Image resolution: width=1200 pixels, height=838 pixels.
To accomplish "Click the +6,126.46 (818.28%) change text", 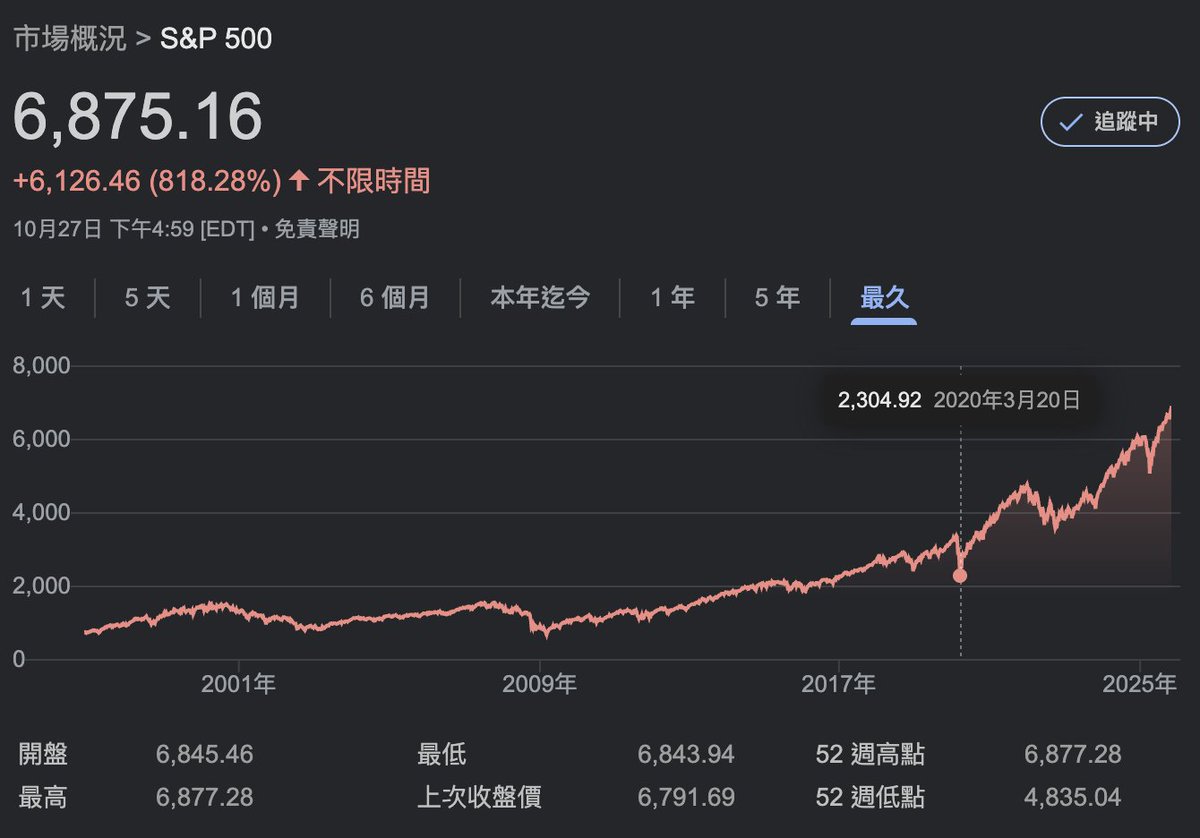I will tap(147, 181).
